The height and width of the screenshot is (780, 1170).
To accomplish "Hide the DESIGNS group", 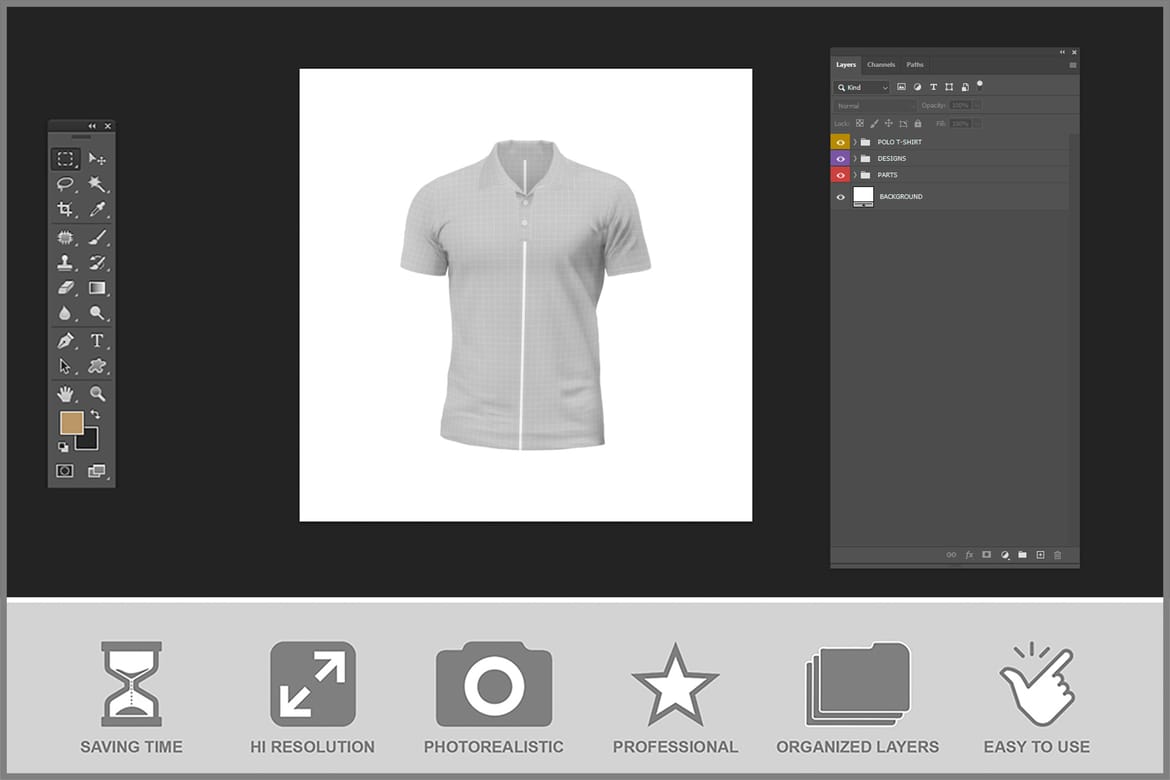I will point(840,158).
